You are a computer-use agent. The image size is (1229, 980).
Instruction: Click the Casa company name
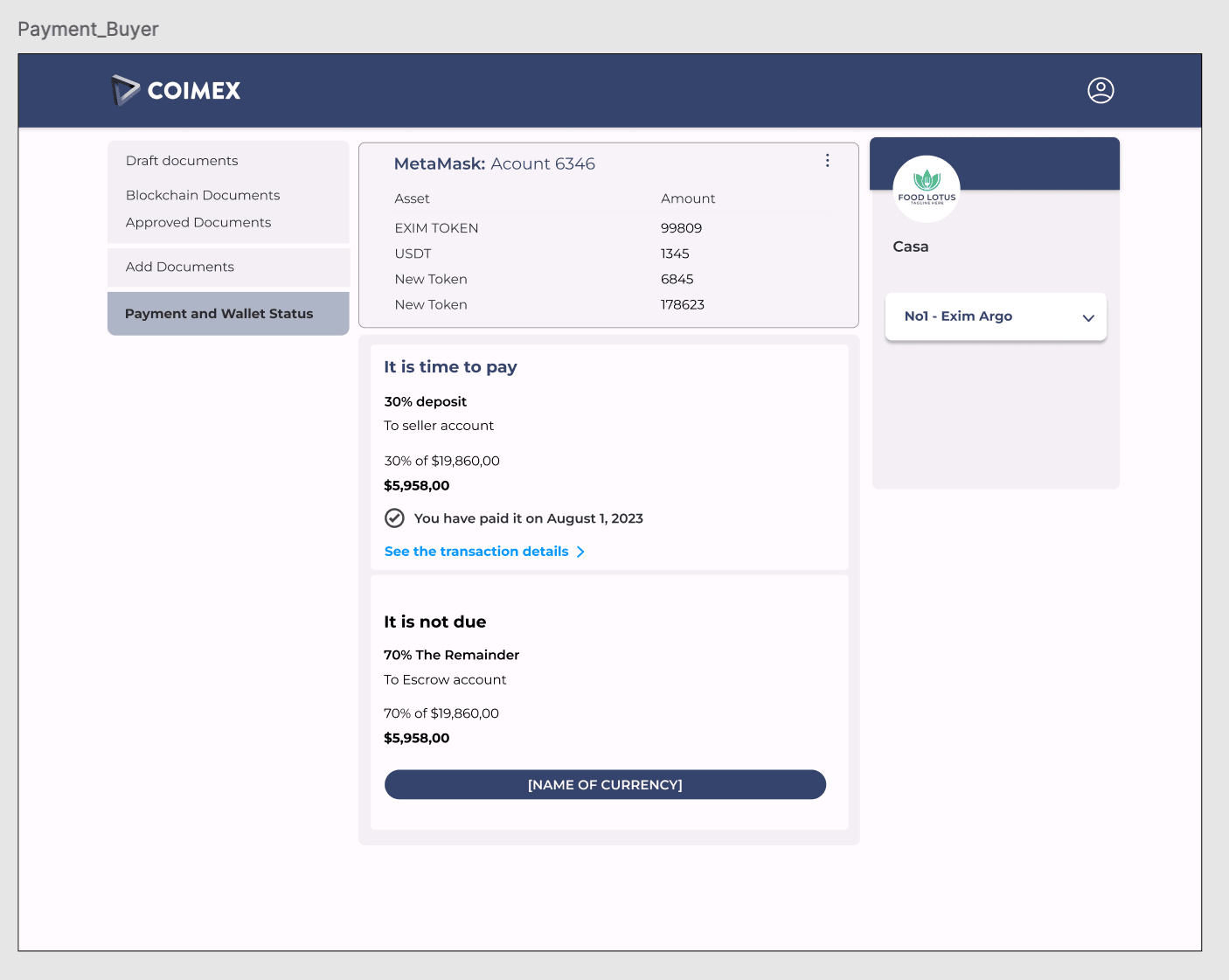[911, 247]
